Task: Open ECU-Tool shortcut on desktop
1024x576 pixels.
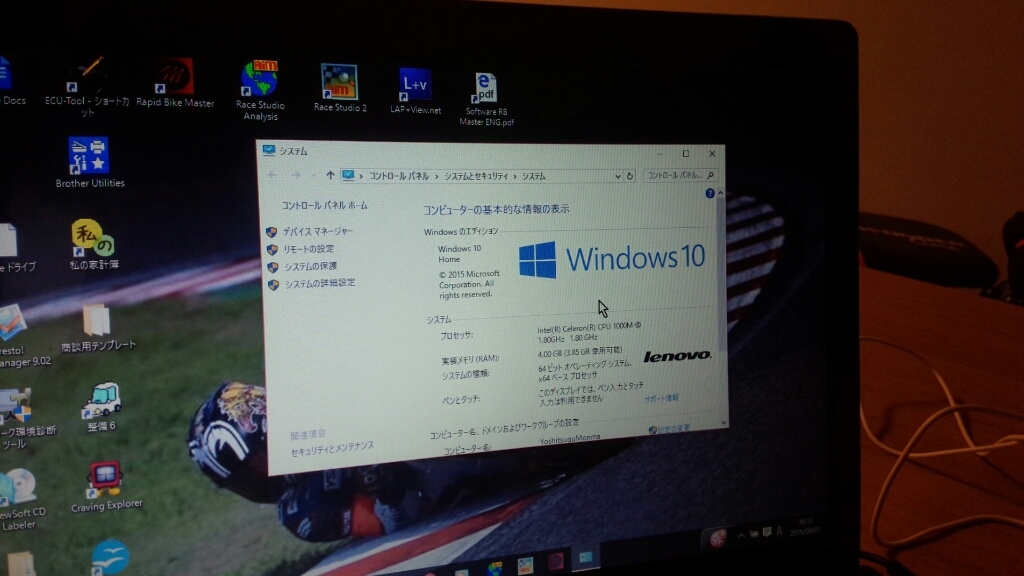Action: [x=87, y=87]
